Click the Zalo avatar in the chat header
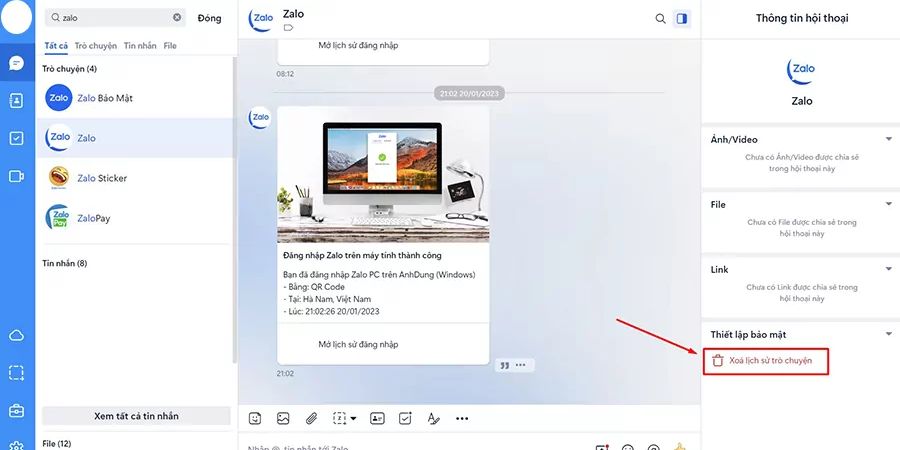The height and width of the screenshot is (450, 900). click(x=261, y=20)
